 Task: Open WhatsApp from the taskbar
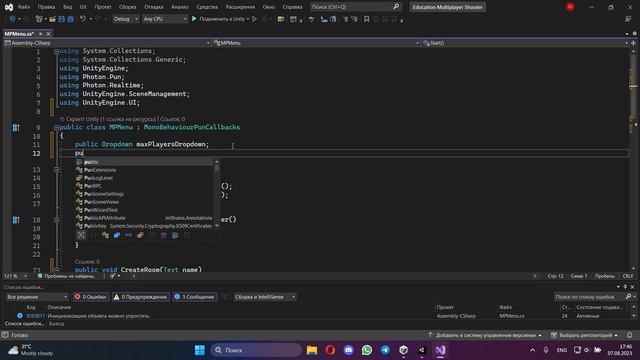coord(367,350)
